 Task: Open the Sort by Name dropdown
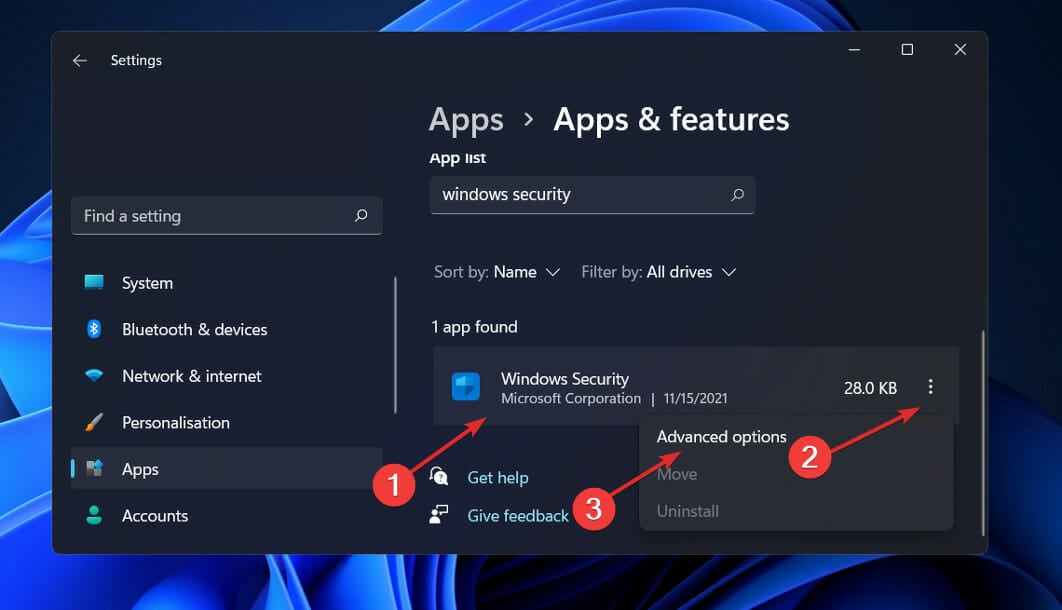(497, 271)
